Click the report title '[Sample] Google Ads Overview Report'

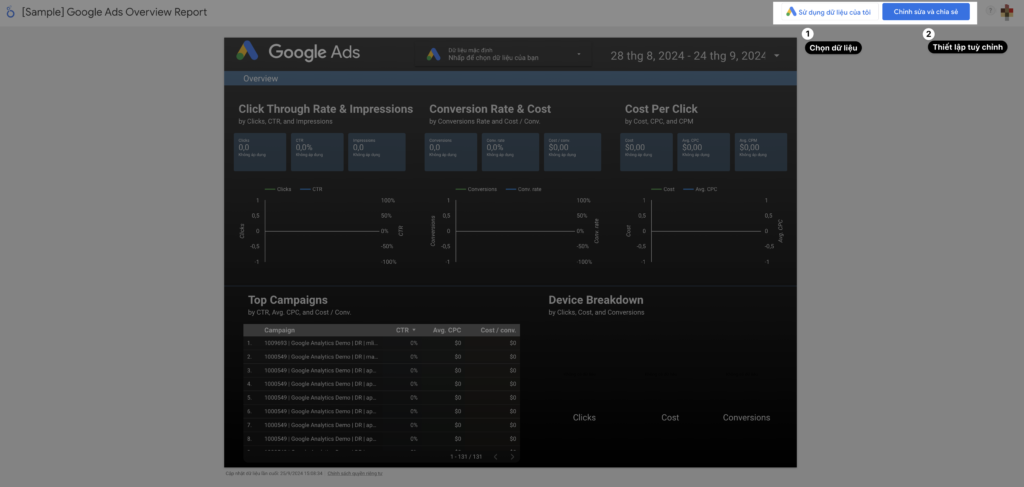(114, 12)
